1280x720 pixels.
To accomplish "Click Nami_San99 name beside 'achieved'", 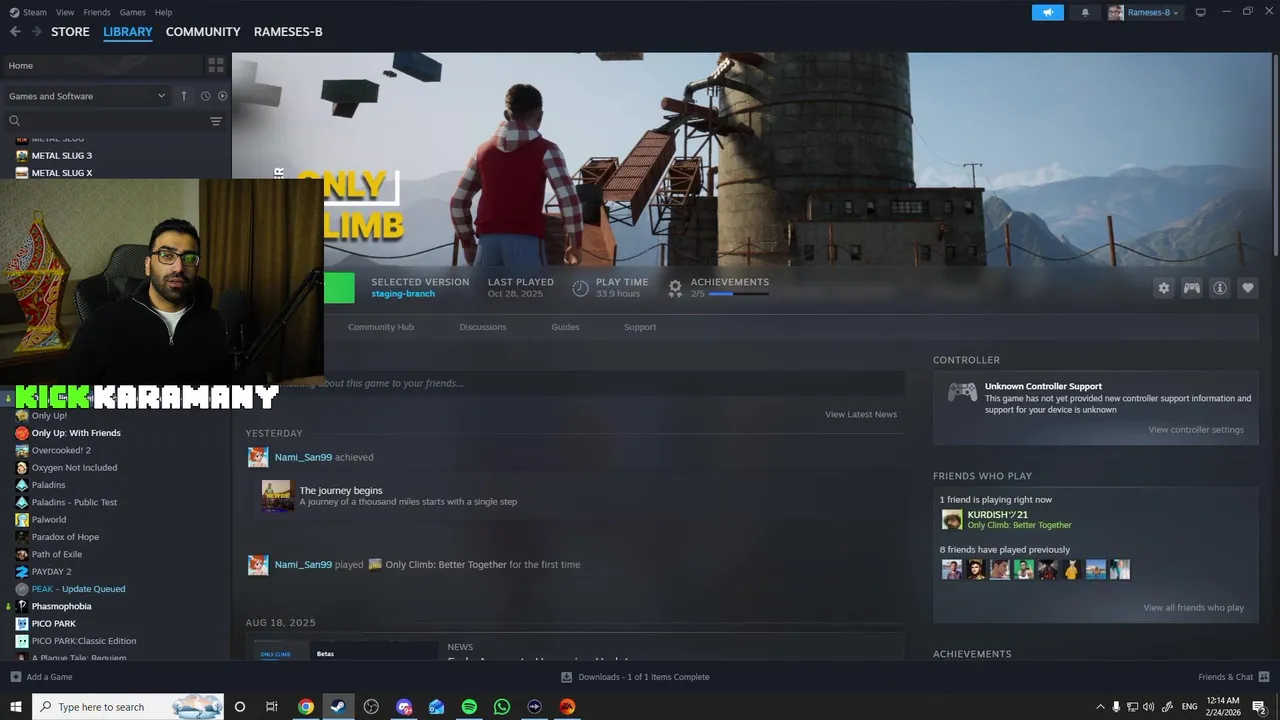I will 303,457.
